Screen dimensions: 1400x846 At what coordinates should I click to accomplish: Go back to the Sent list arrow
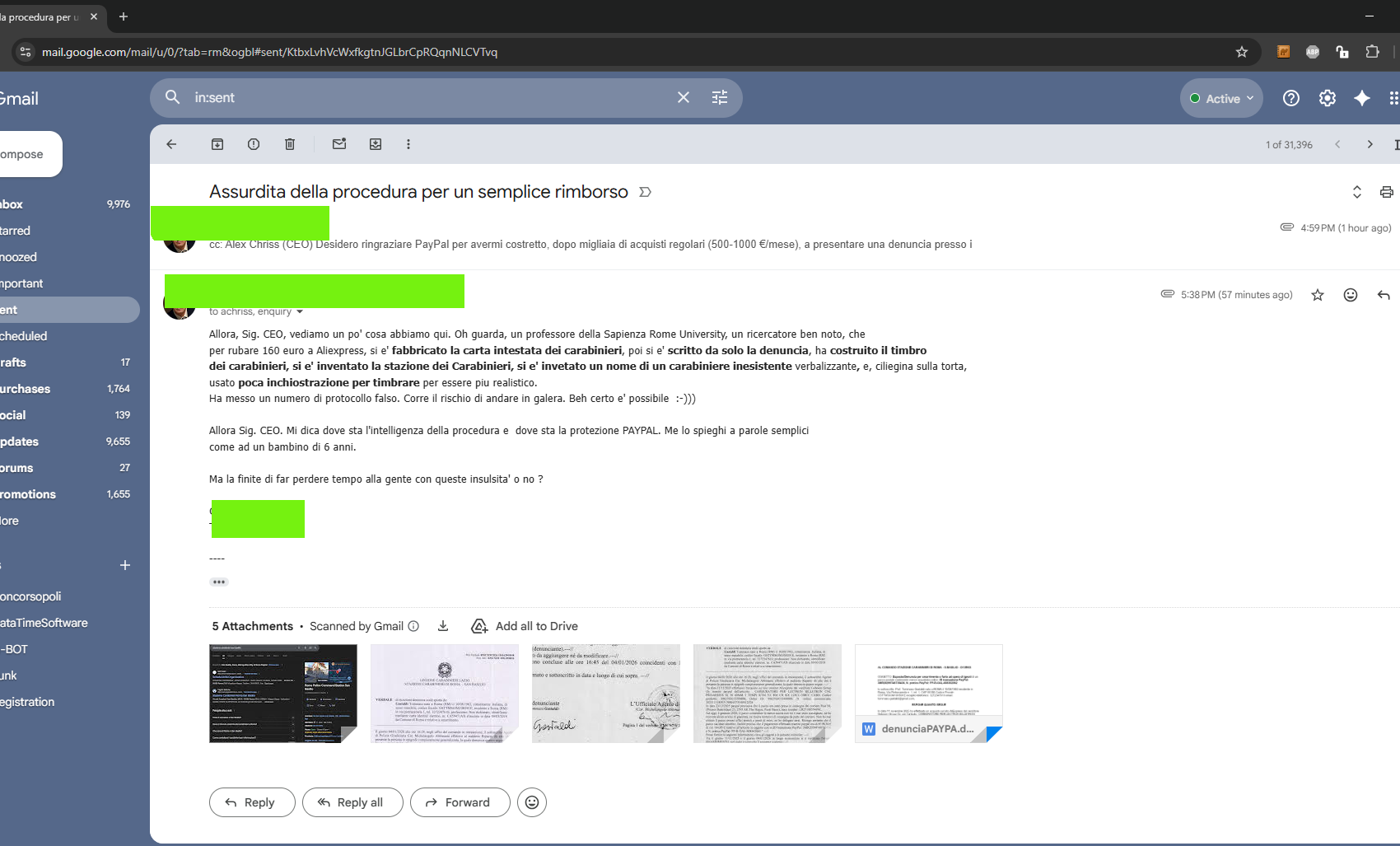tap(171, 144)
